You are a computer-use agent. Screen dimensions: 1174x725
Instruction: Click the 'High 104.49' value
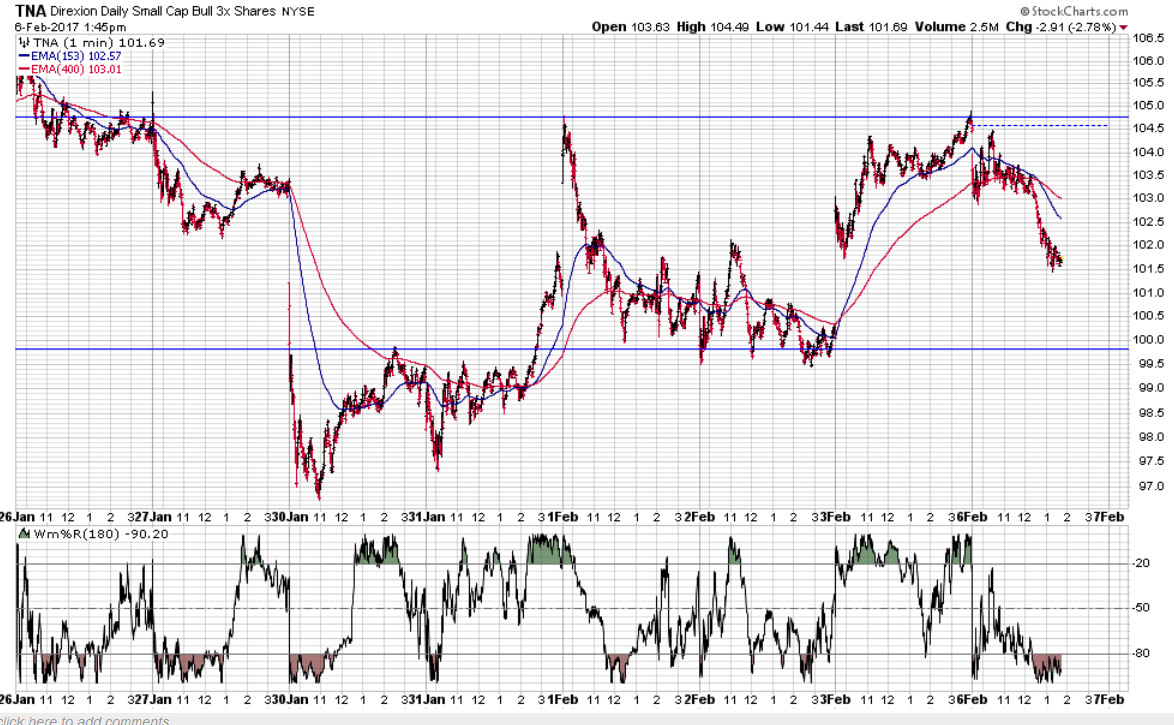coord(713,27)
